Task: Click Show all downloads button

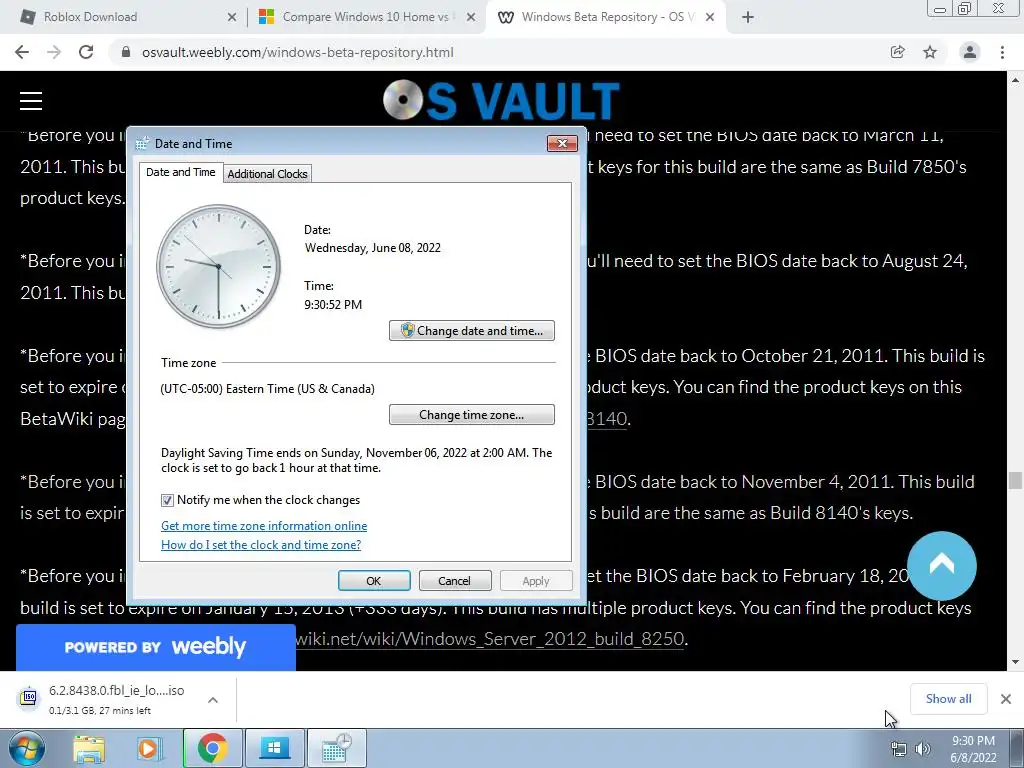Action: 948,699
